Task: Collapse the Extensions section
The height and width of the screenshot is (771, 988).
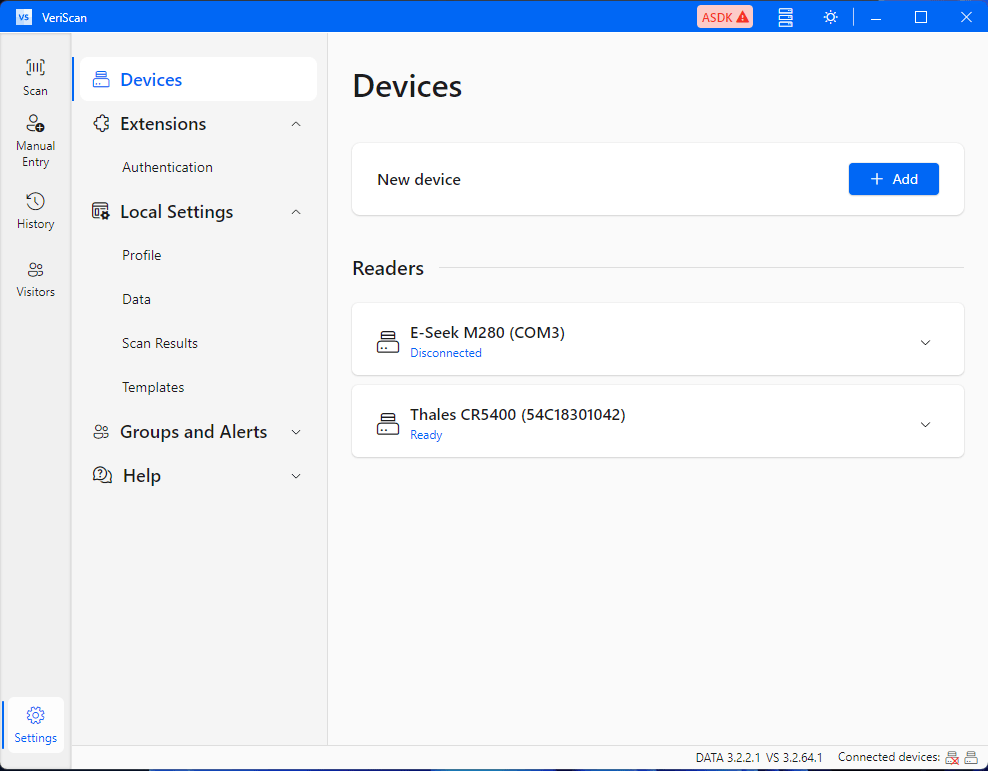Action: [296, 123]
